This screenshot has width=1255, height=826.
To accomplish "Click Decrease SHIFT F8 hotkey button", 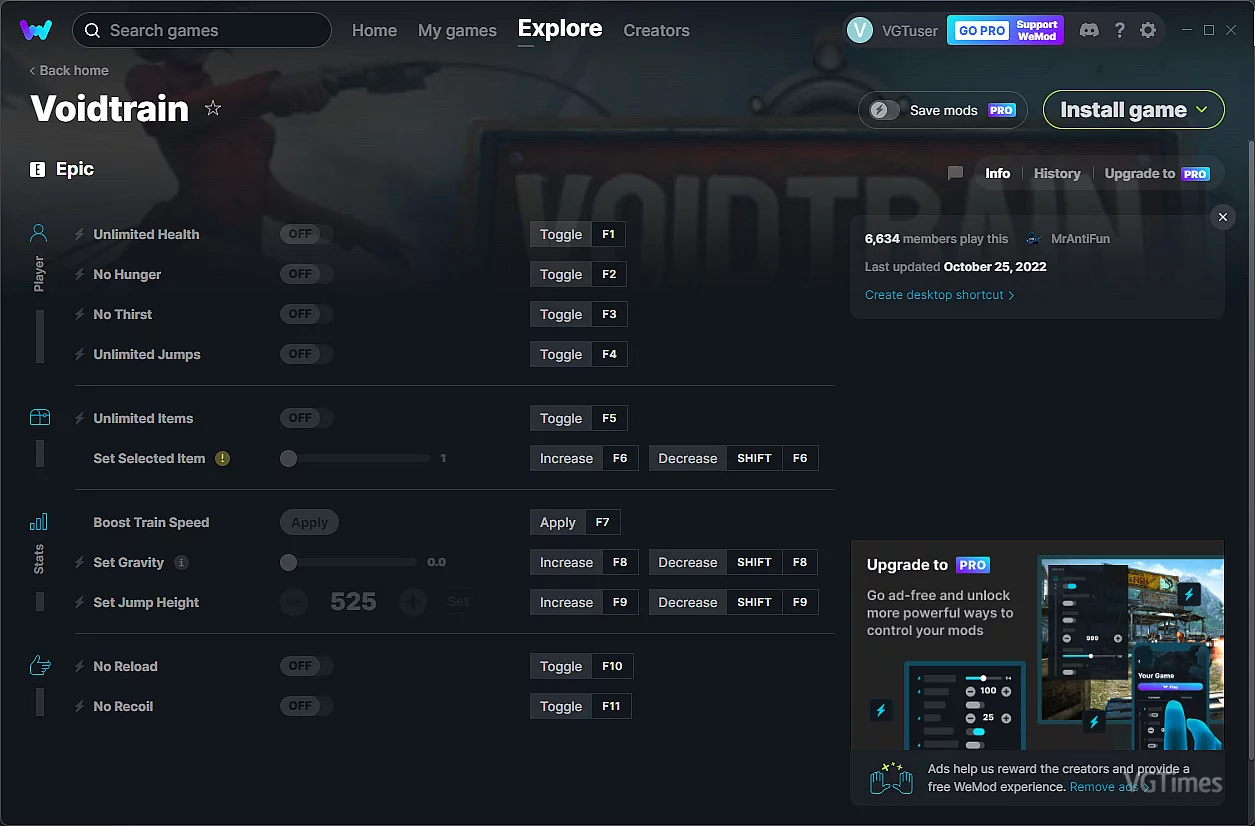I will 733,562.
